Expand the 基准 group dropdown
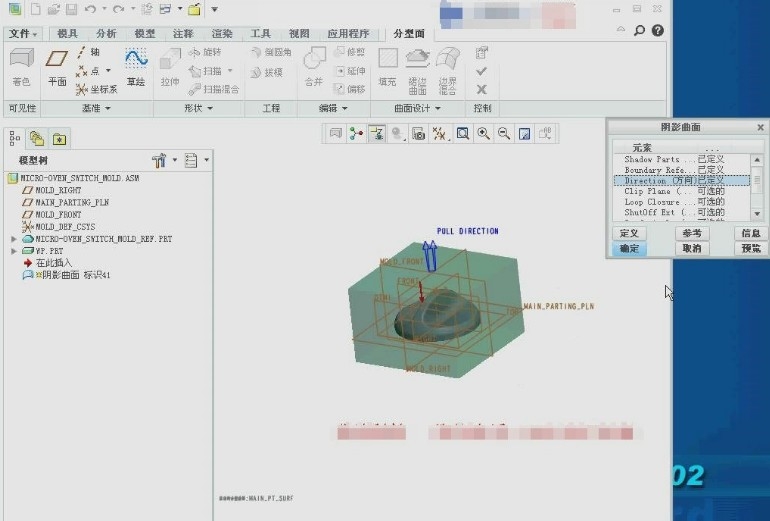The height and width of the screenshot is (521, 770). coord(96,109)
